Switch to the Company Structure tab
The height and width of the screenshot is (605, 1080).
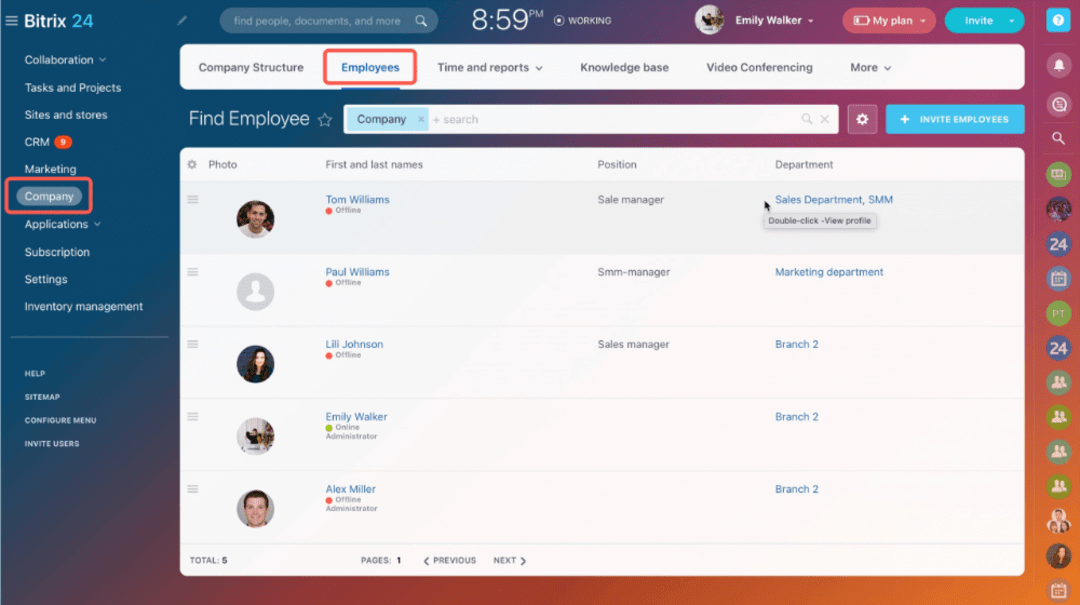coord(252,67)
